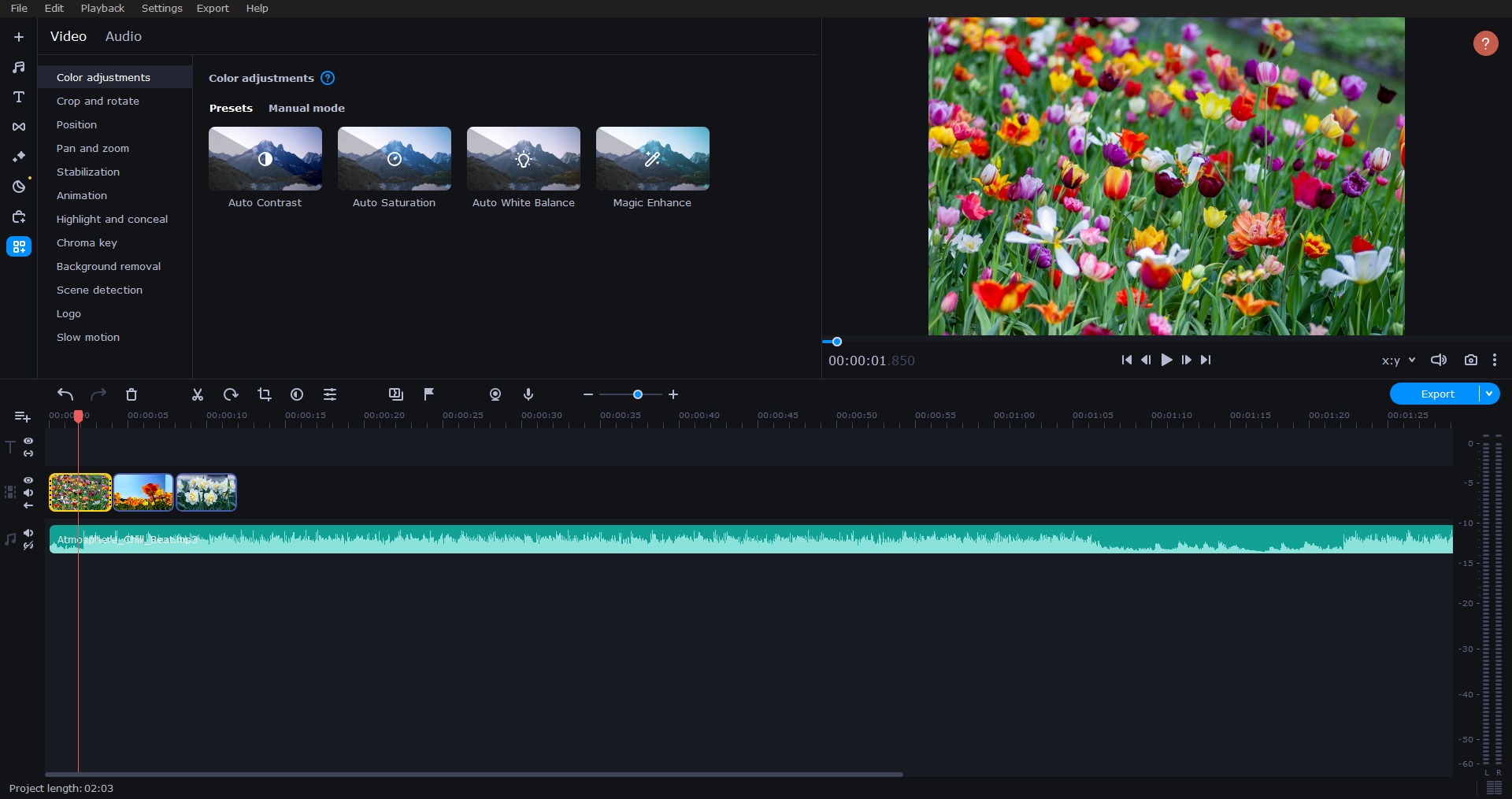
Task: Switch to the Audio tab
Action: (x=124, y=36)
